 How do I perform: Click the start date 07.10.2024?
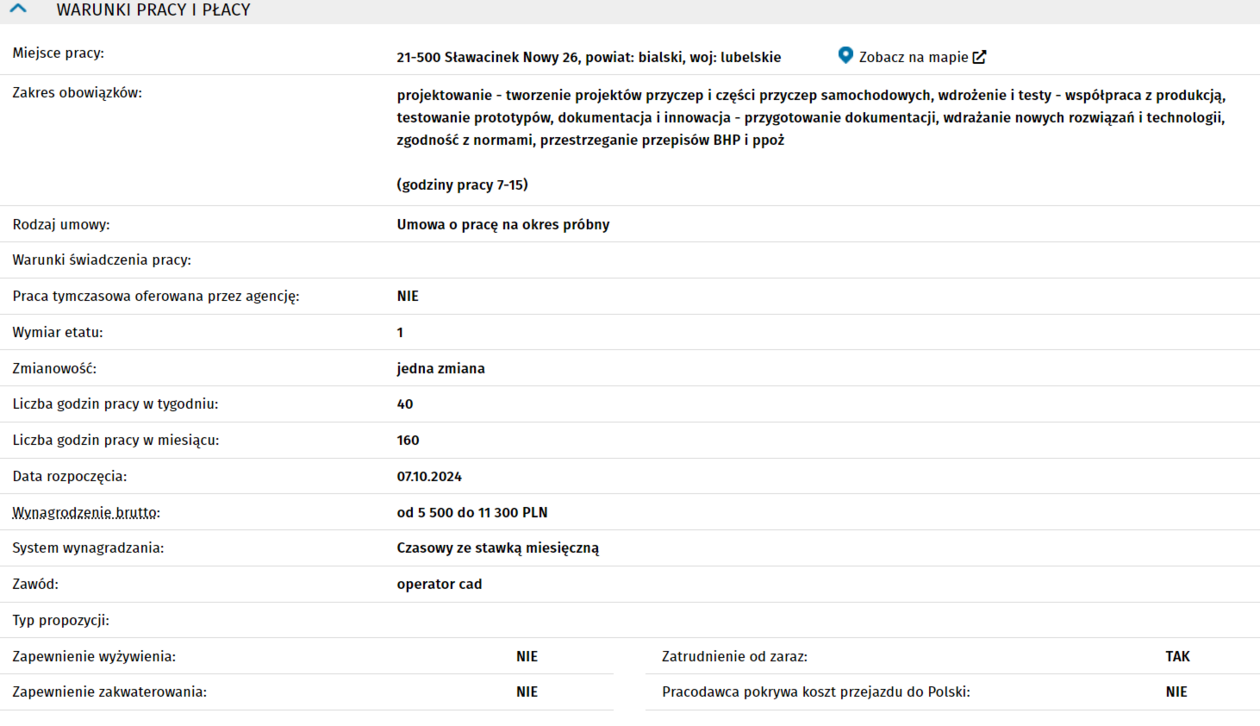pos(429,476)
